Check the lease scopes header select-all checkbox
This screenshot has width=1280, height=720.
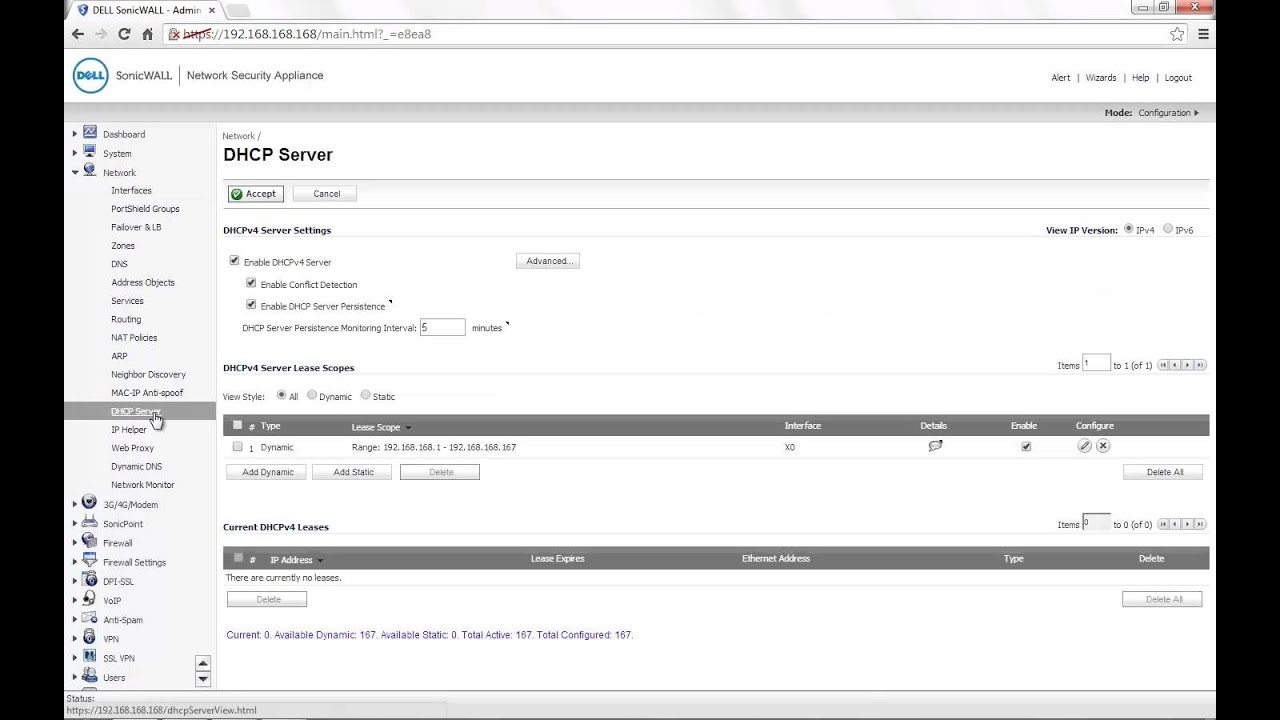(238, 425)
